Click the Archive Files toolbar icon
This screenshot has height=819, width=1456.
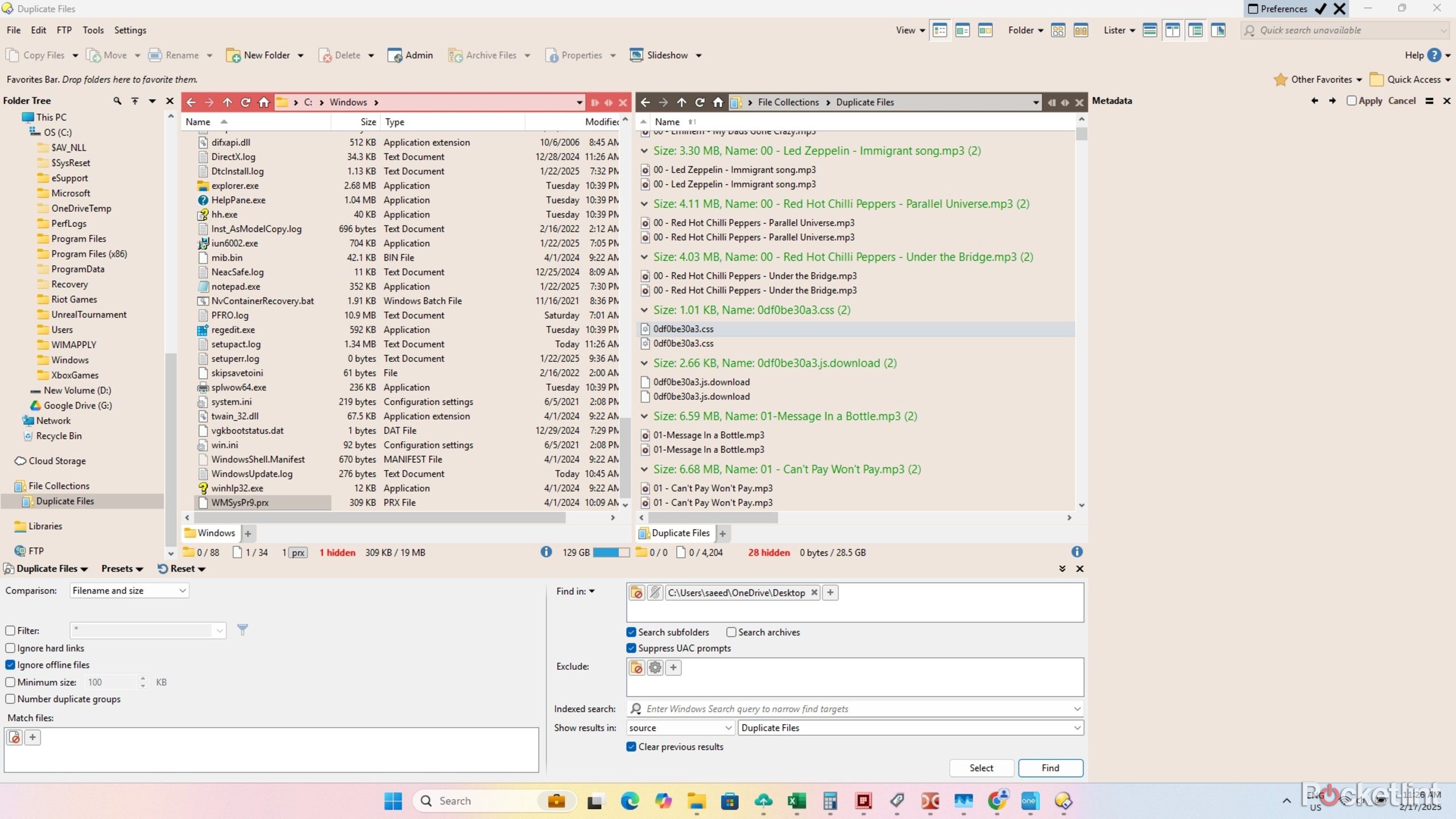tap(455, 55)
